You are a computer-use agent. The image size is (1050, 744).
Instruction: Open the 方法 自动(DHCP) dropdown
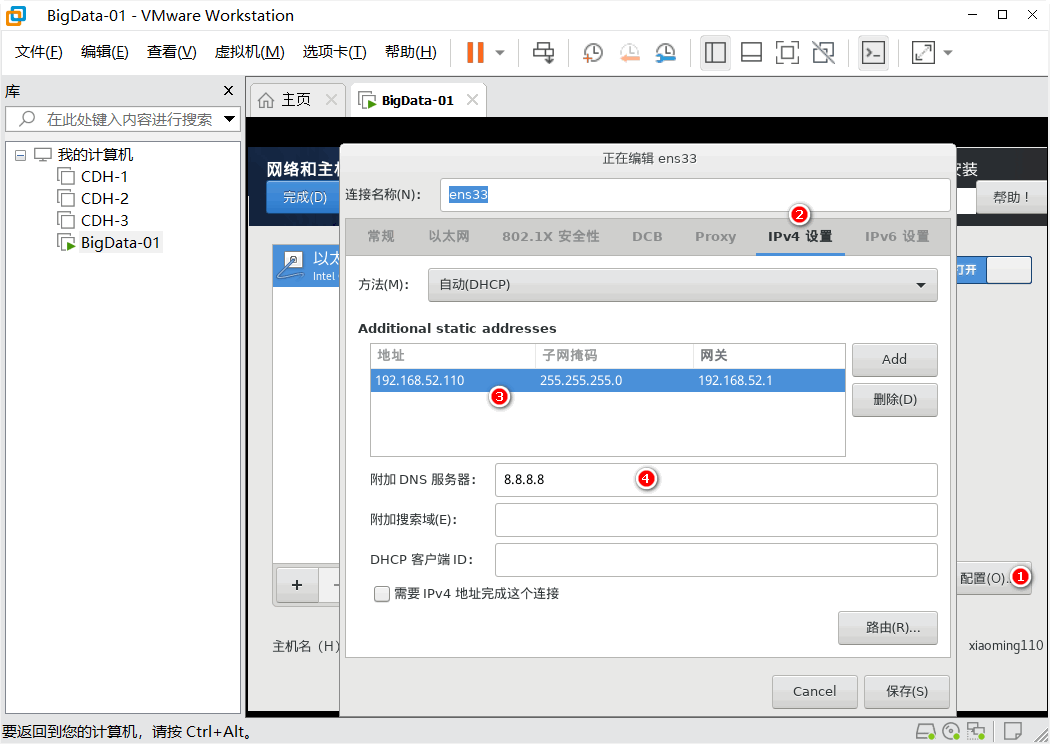(x=683, y=285)
